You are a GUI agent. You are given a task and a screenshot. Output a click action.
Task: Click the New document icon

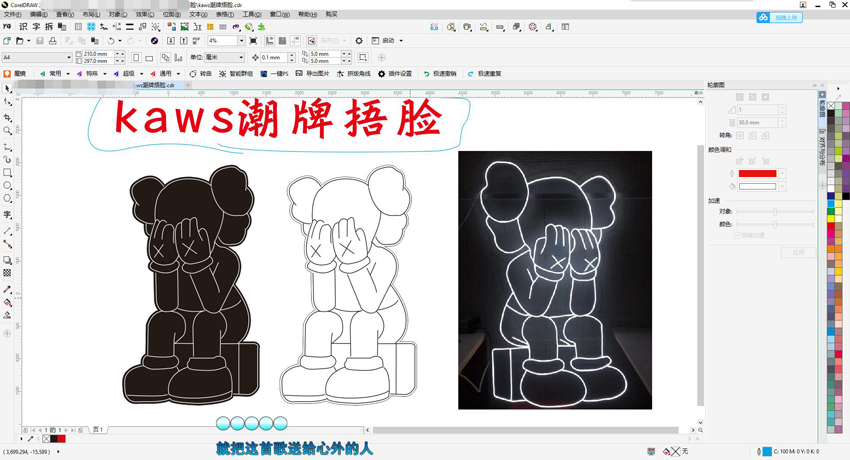coord(7,41)
